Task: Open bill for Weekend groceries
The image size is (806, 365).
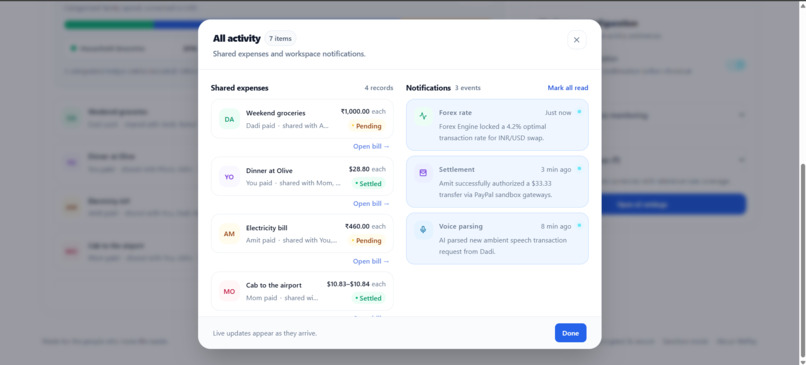Action: point(371,147)
